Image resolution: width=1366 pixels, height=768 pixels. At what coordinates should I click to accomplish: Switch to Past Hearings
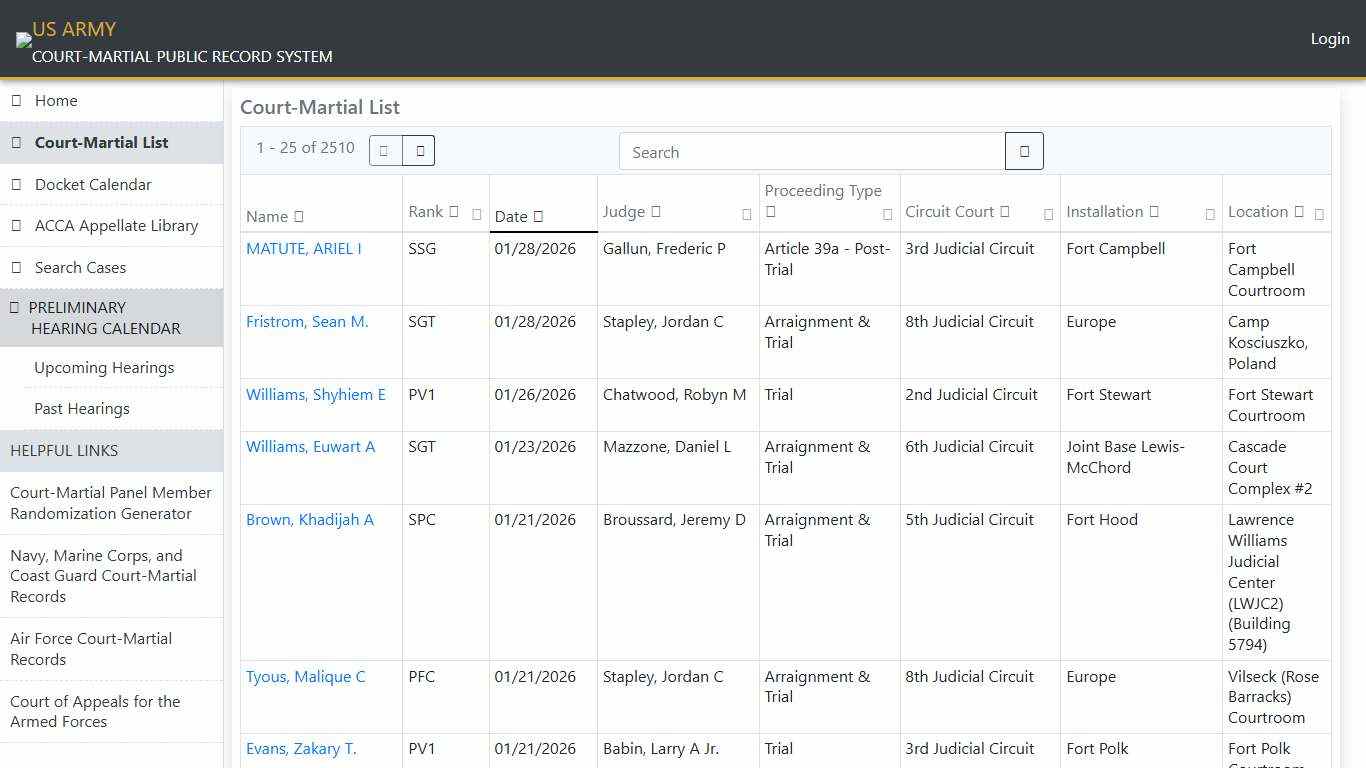coord(82,408)
